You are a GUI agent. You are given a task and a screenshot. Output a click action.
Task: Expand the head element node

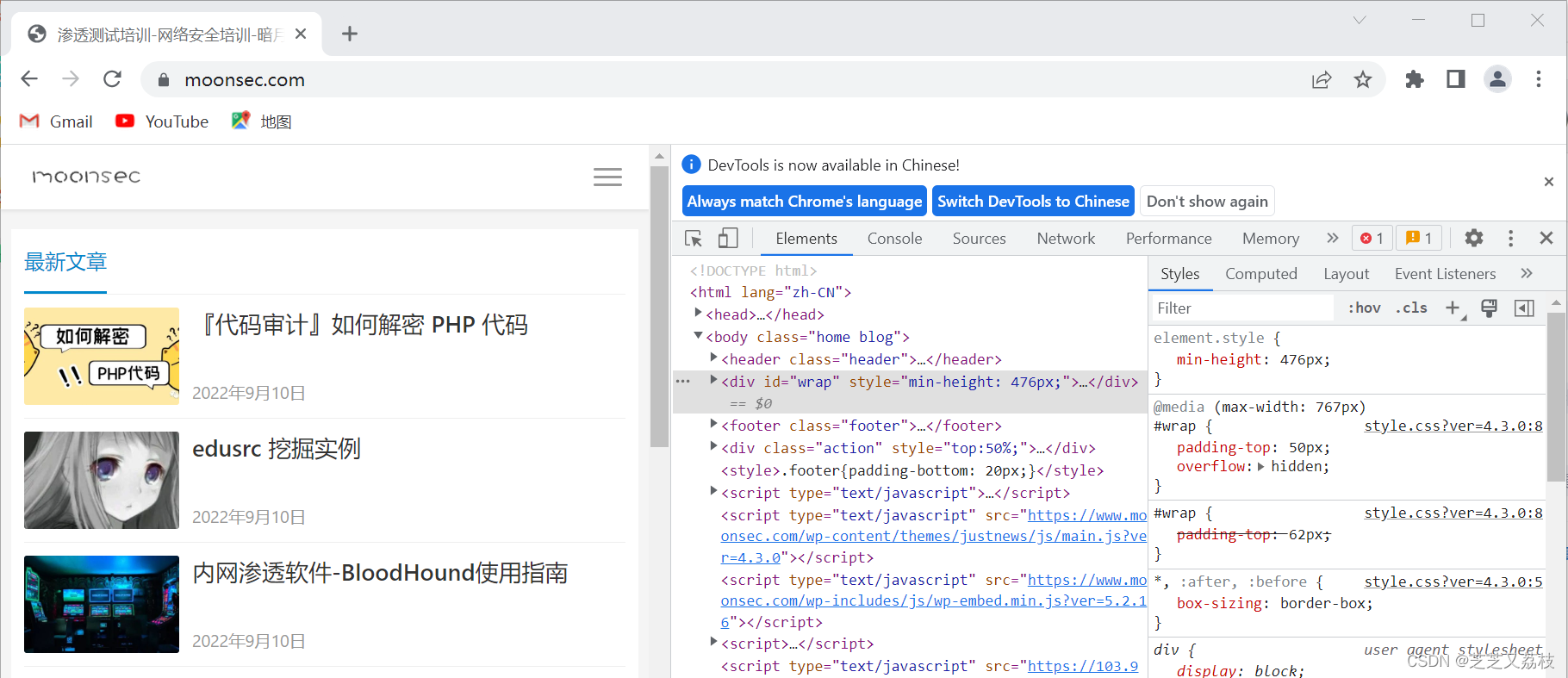pos(698,314)
